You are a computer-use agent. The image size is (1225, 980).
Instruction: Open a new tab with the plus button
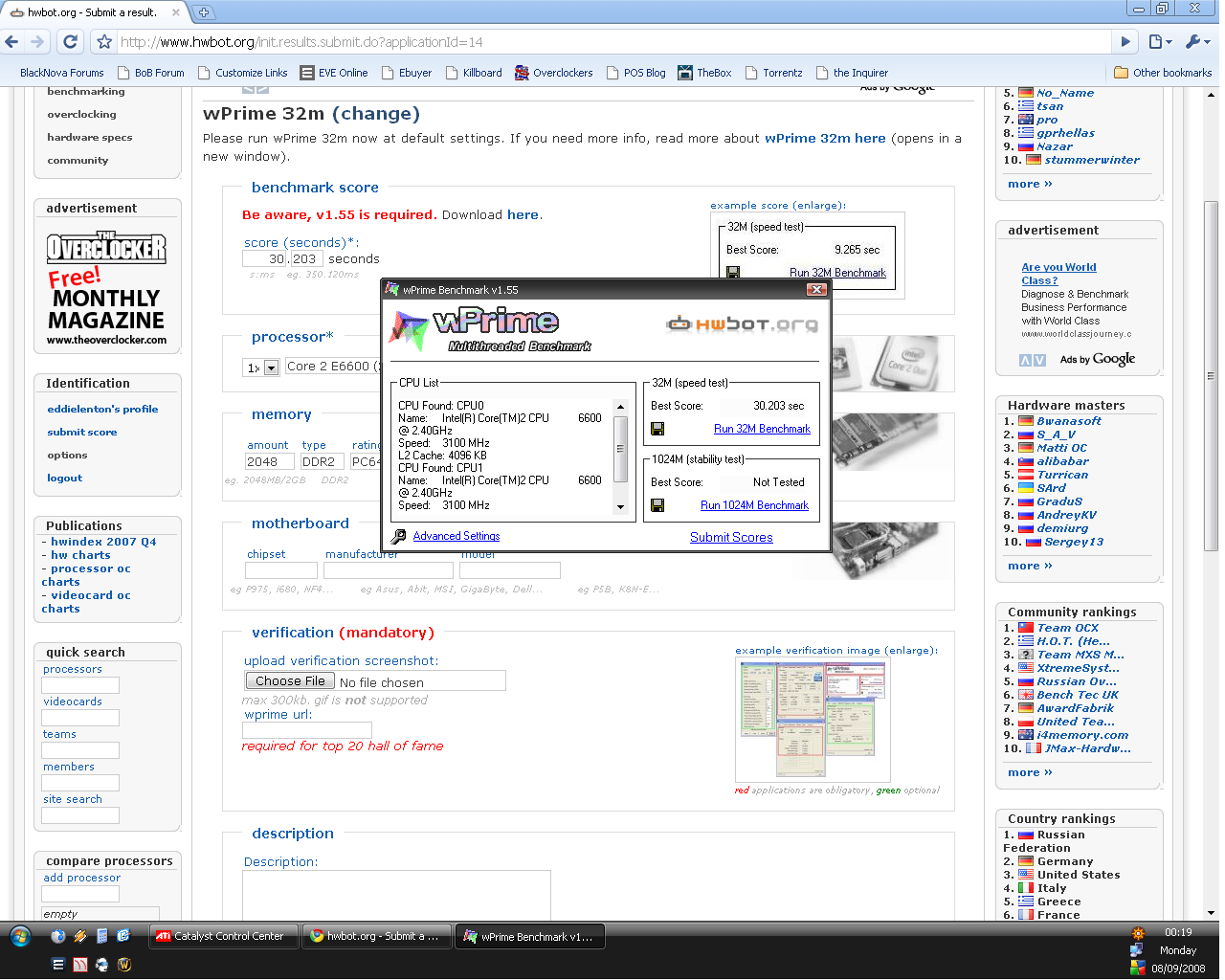click(x=203, y=12)
